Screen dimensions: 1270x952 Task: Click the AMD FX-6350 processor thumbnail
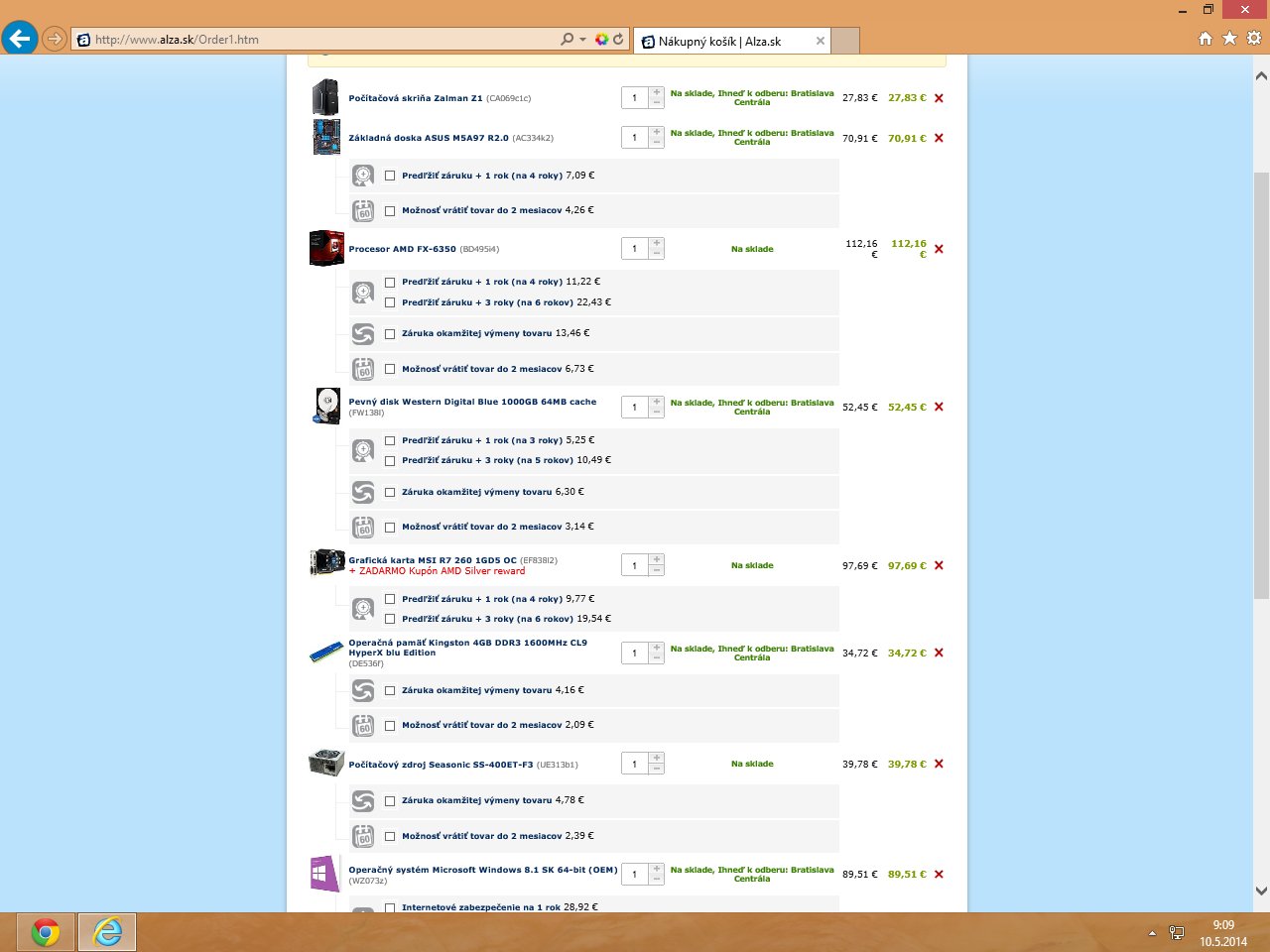[326, 248]
